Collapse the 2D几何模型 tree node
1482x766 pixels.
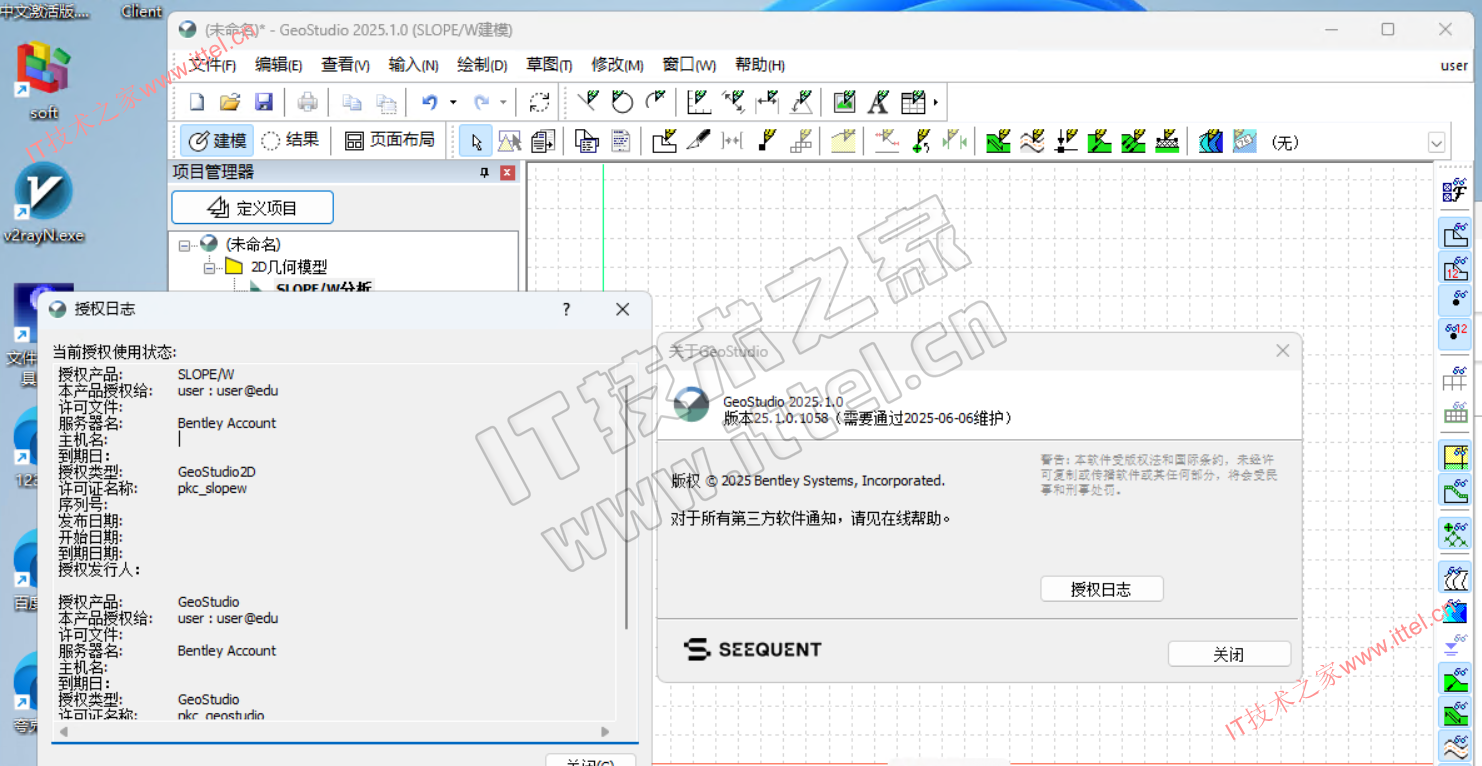(x=210, y=267)
